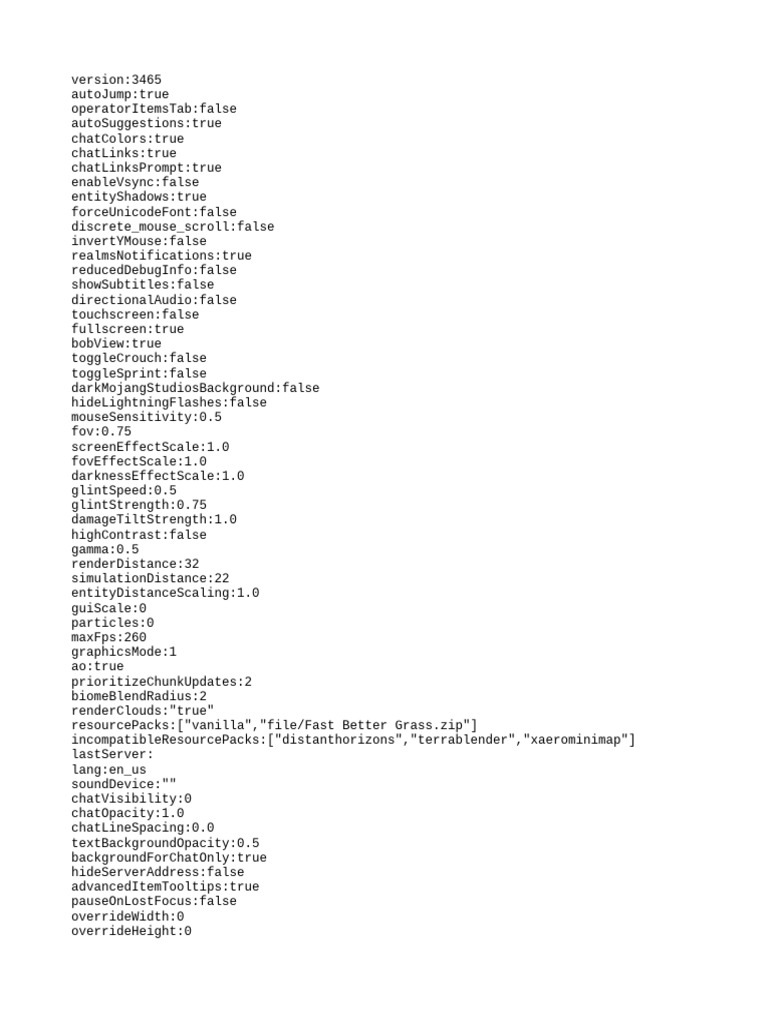Click the version:3465 line
This screenshot has width=768, height=1024.
pyautogui.click(x=116, y=80)
